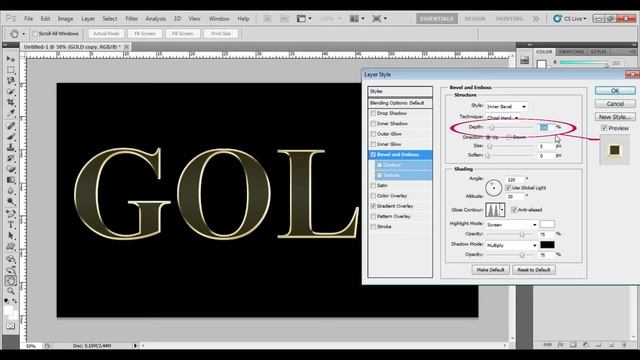Select the Eyedropper tool

pyautogui.click(x=11, y=113)
